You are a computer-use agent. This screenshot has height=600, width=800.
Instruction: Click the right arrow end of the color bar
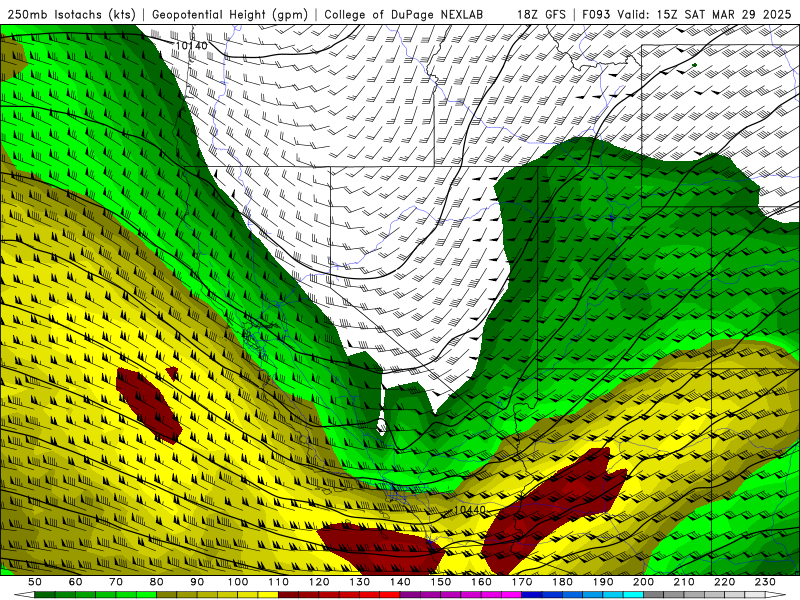click(776, 595)
